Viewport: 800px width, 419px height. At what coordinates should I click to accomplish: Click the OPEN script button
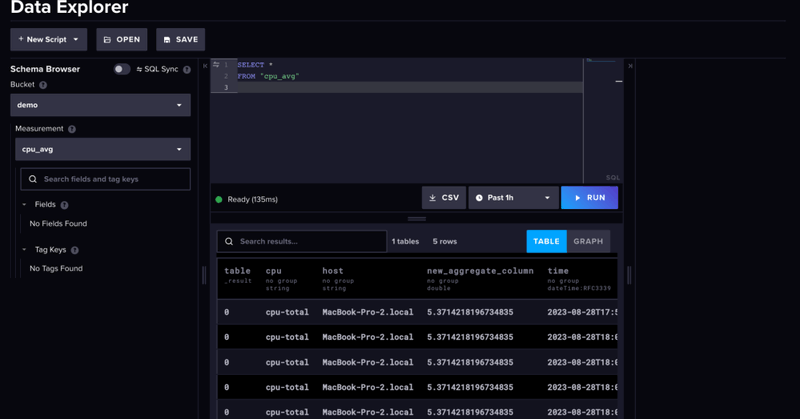click(121, 39)
